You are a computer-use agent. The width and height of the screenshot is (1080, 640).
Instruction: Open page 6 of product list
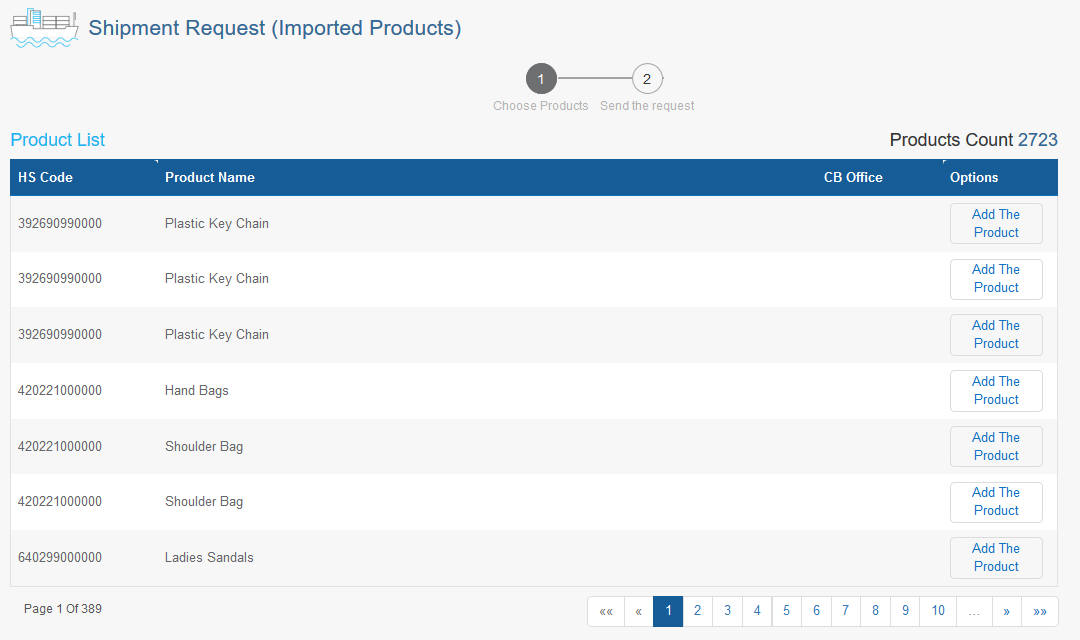pyautogui.click(x=816, y=611)
